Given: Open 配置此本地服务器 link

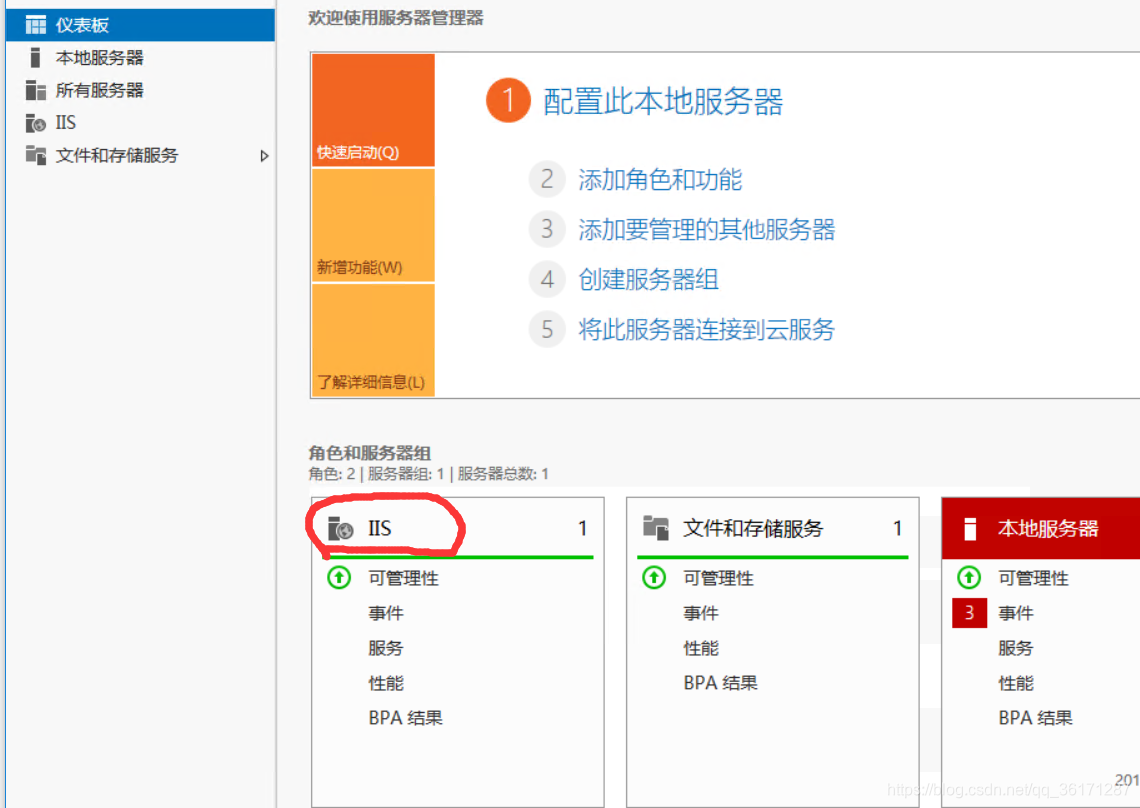Looking at the screenshot, I should 663,101.
